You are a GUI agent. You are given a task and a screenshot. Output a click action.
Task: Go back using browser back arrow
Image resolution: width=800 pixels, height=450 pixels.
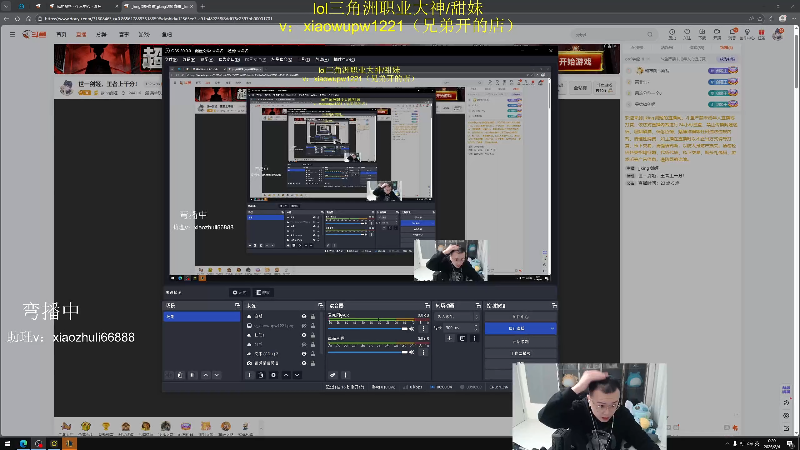[x=6, y=19]
